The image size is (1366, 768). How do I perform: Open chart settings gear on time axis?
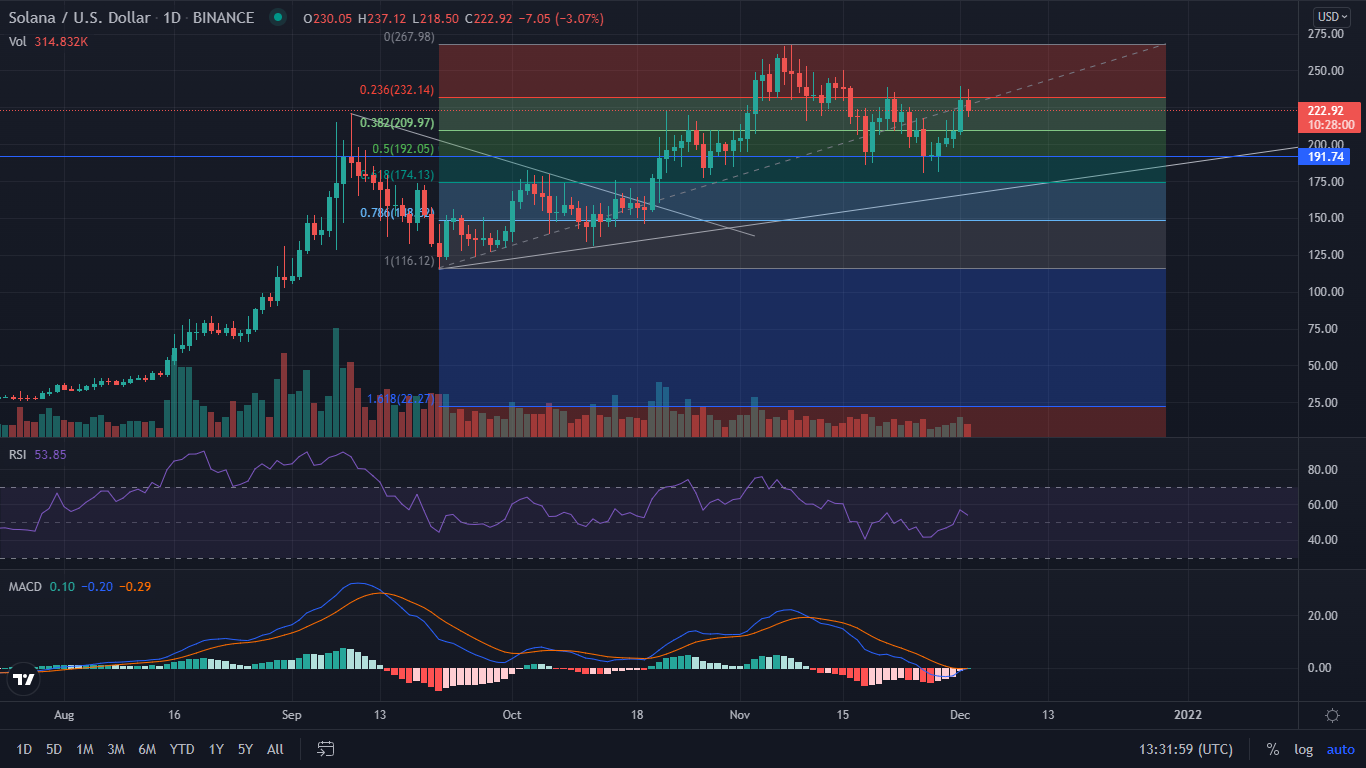[1332, 715]
